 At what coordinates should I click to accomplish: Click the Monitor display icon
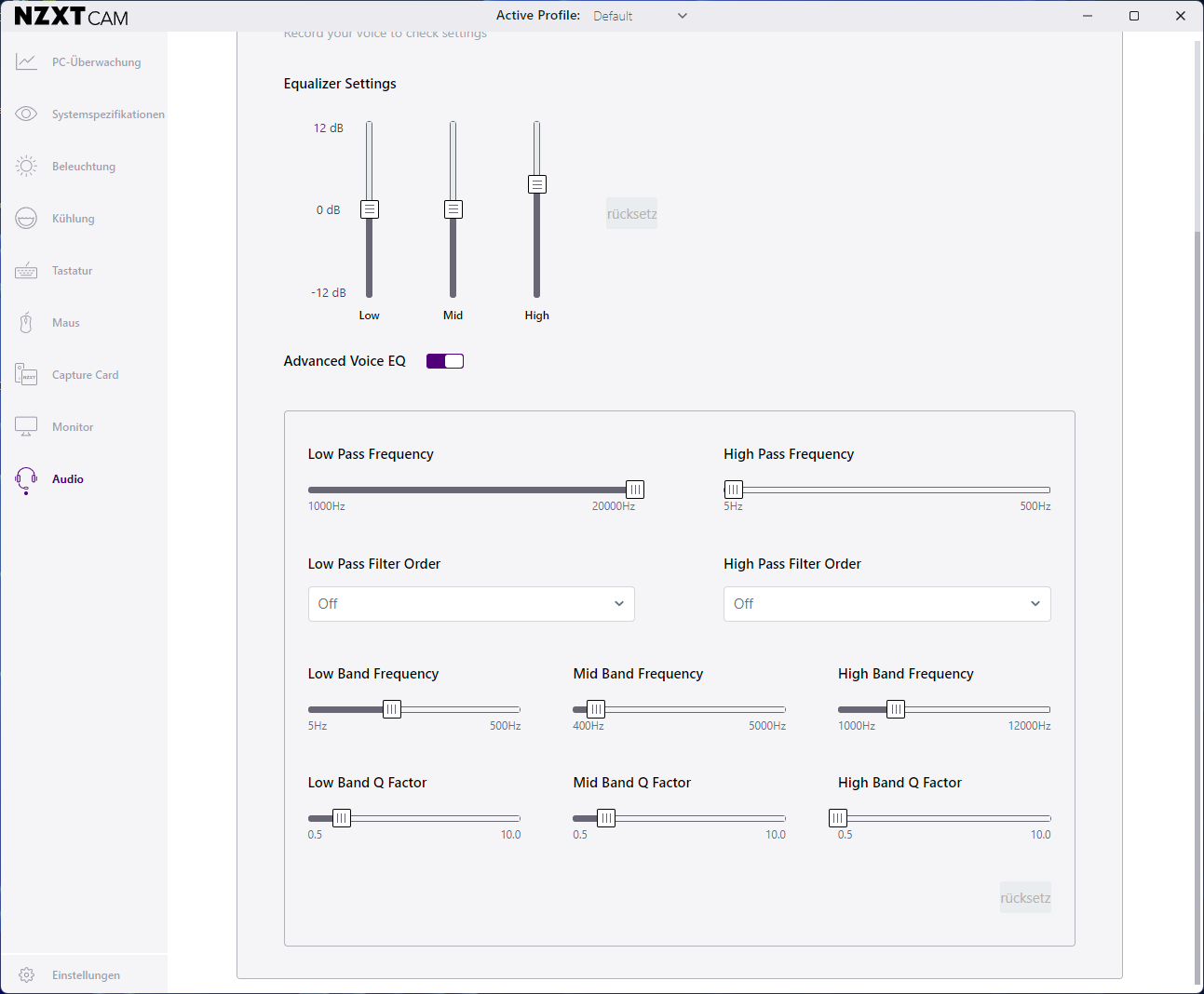26,427
